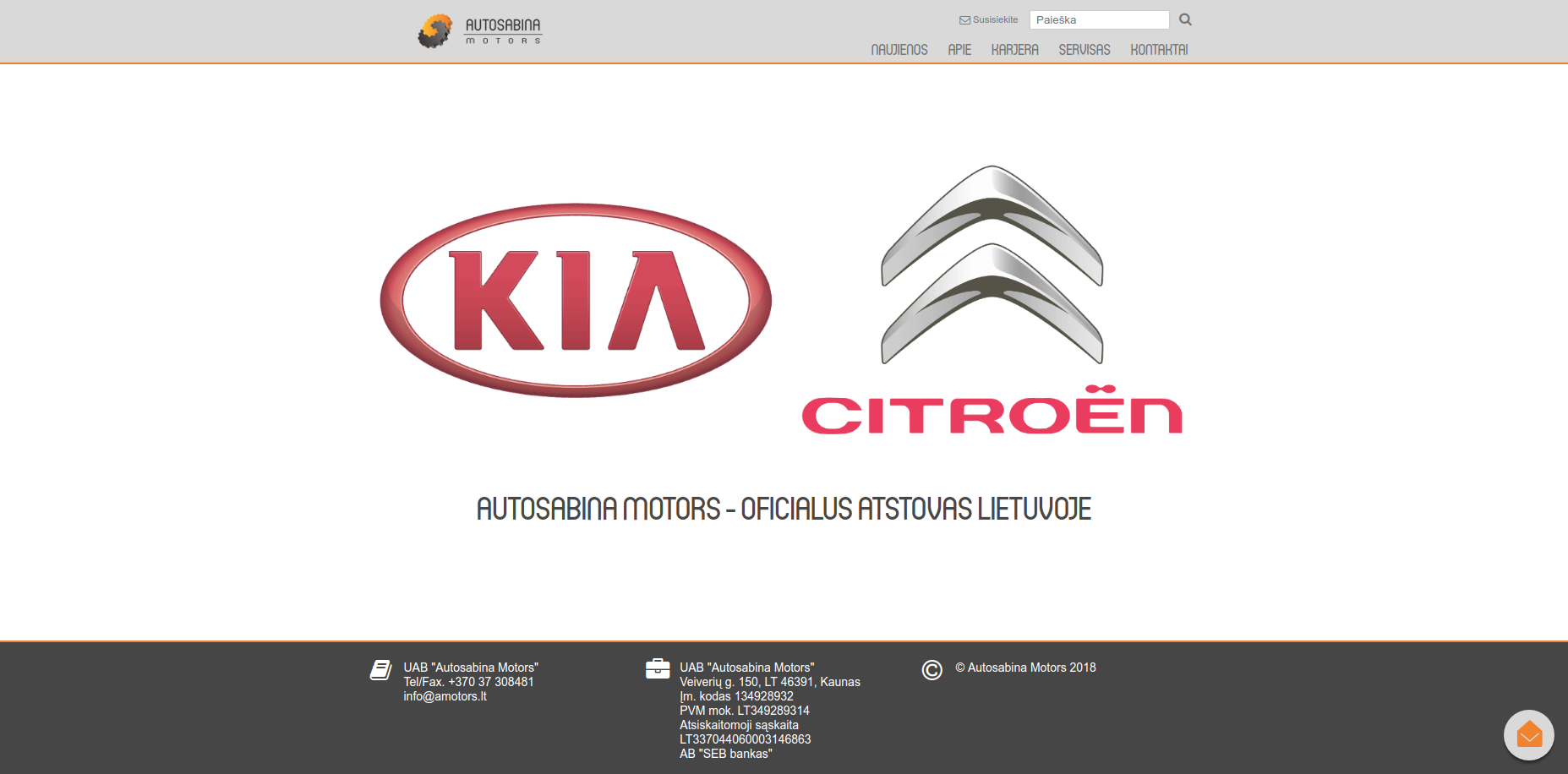Viewport: 1568px width, 774px height.
Task: Navigate to Kontaktai page
Action: tap(1159, 50)
